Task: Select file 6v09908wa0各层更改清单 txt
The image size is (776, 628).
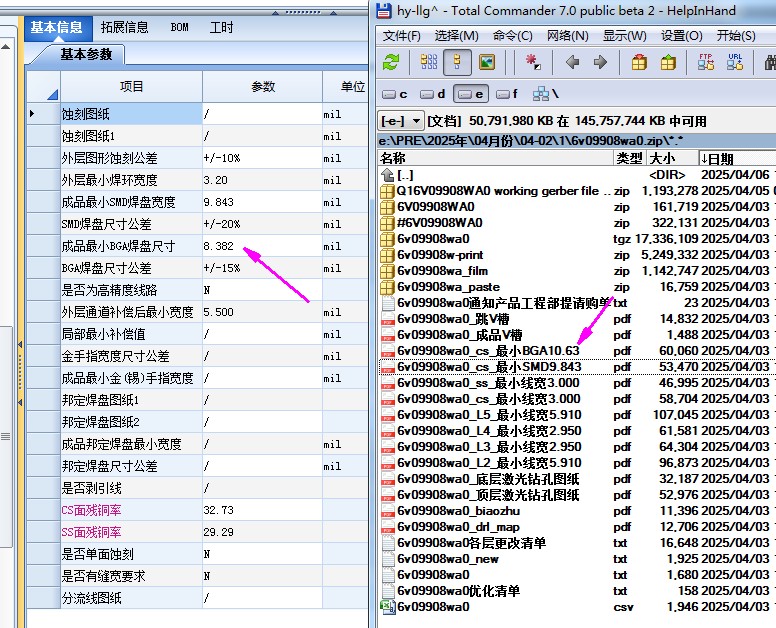Action: click(472, 543)
